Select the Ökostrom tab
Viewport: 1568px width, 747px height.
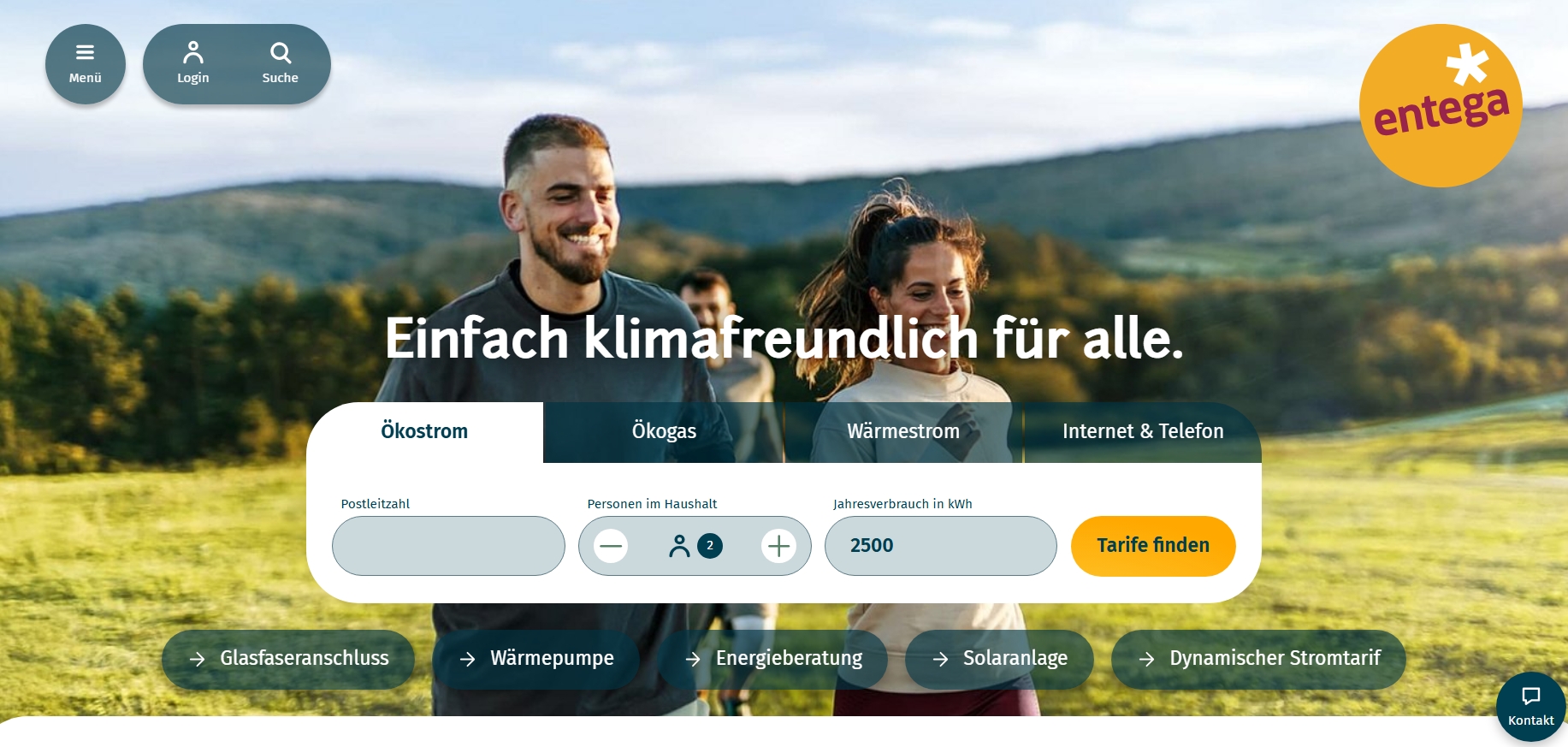(424, 432)
